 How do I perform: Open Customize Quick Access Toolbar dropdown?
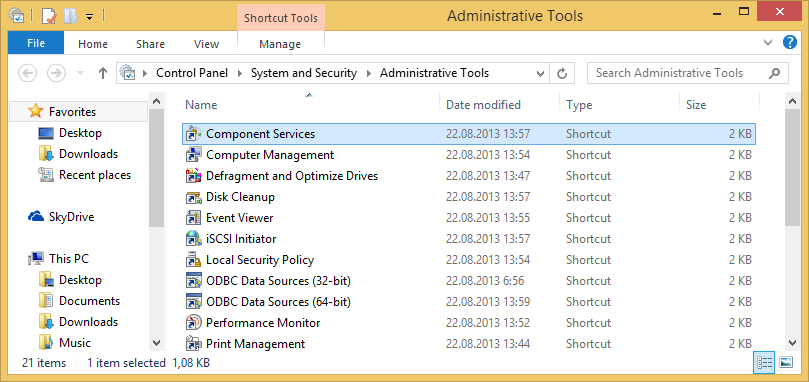89,17
